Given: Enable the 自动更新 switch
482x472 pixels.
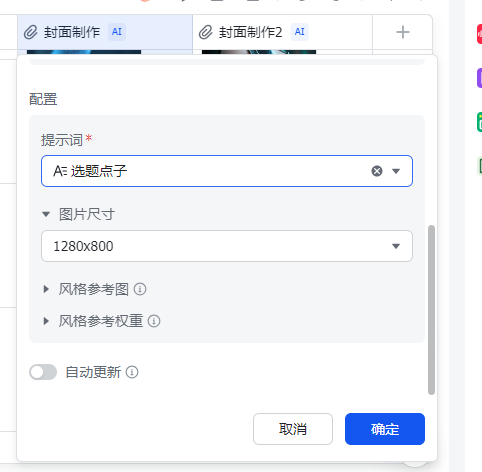Looking at the screenshot, I should (43, 372).
